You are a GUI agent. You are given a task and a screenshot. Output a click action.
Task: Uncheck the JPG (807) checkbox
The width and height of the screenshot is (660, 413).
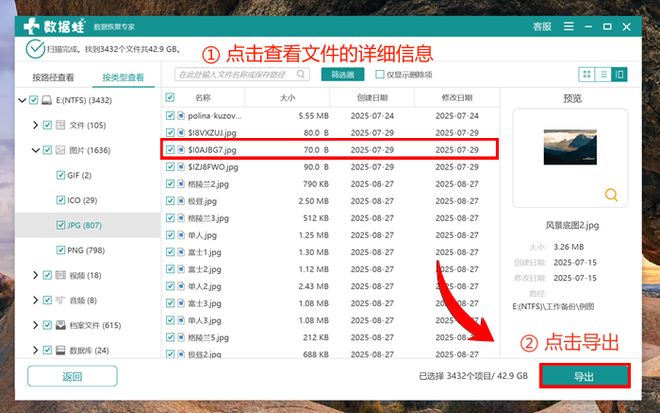[61, 225]
